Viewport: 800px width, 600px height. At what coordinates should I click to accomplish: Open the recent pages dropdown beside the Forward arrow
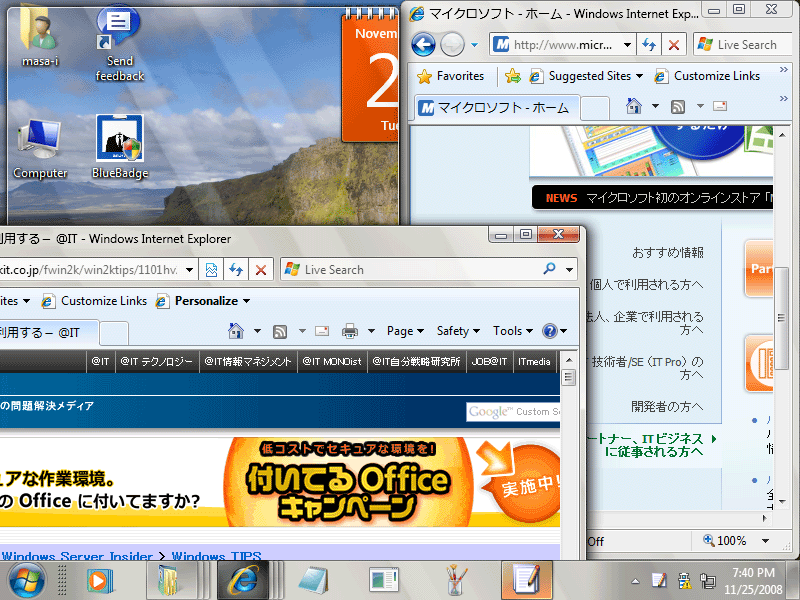click(x=474, y=45)
